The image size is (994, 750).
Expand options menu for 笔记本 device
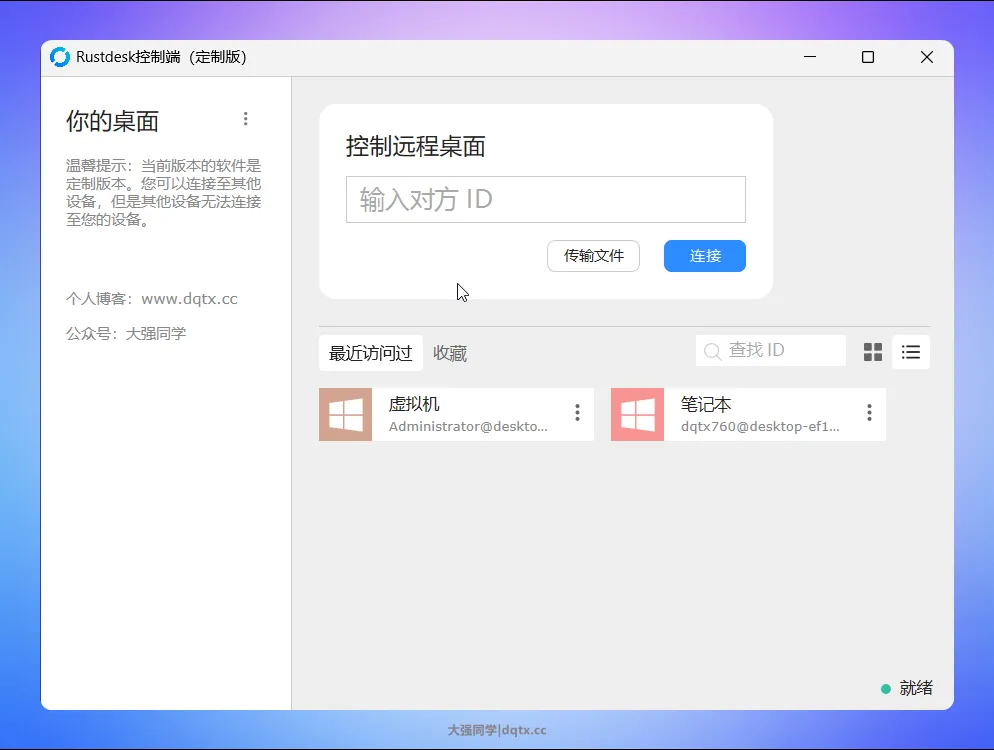pos(869,413)
